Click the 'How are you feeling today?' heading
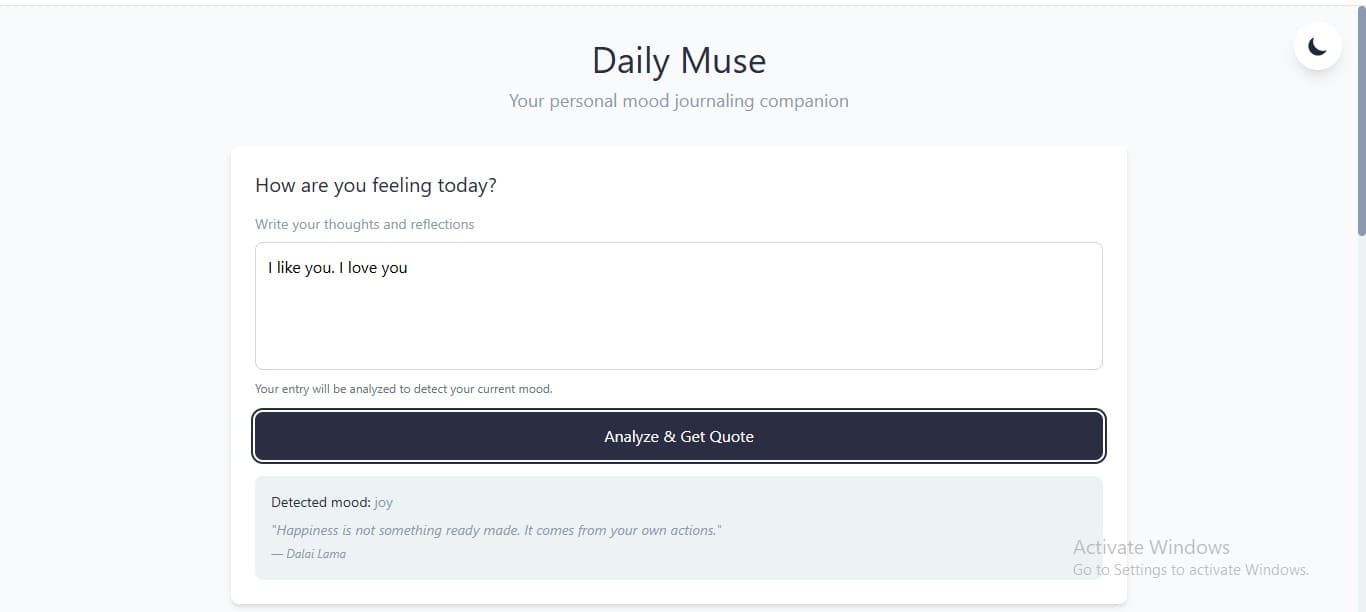The height and width of the screenshot is (612, 1366). [375, 185]
